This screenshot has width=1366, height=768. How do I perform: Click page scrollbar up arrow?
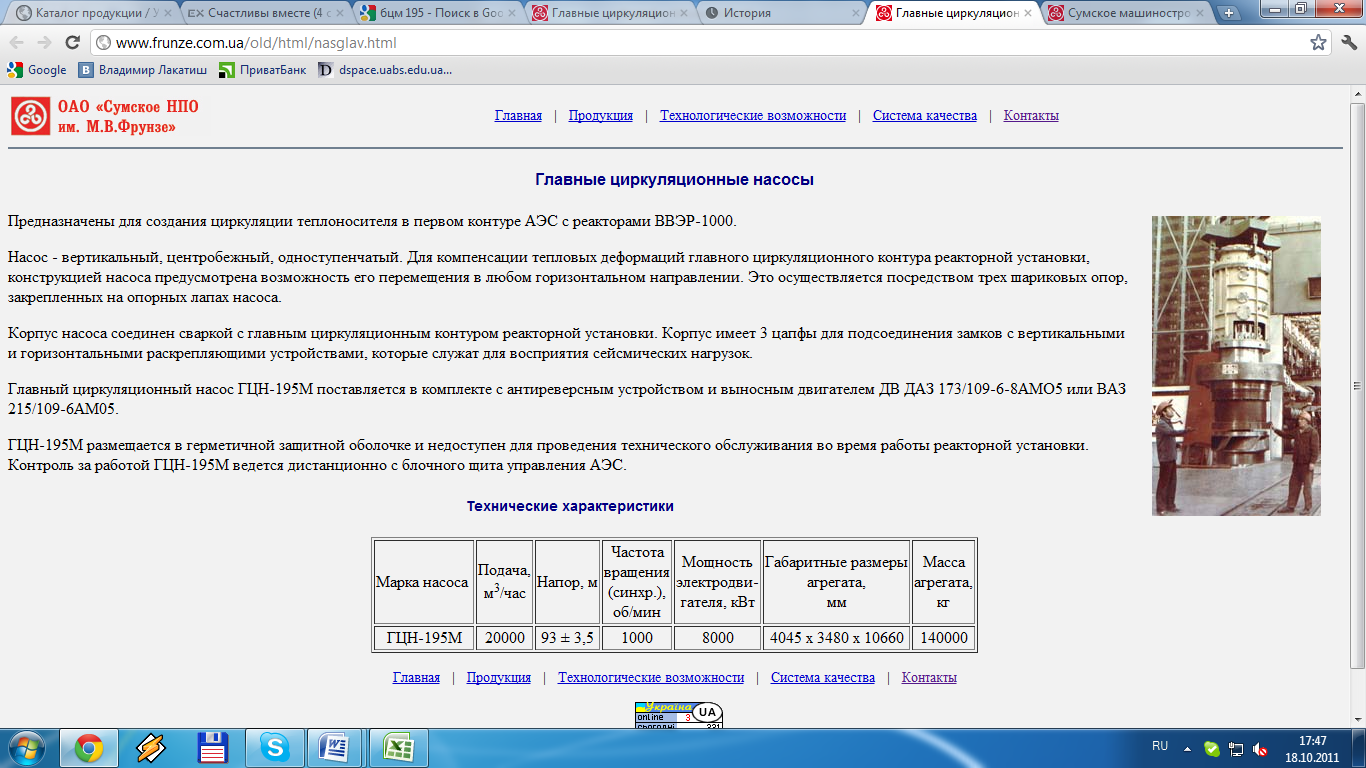[1358, 95]
